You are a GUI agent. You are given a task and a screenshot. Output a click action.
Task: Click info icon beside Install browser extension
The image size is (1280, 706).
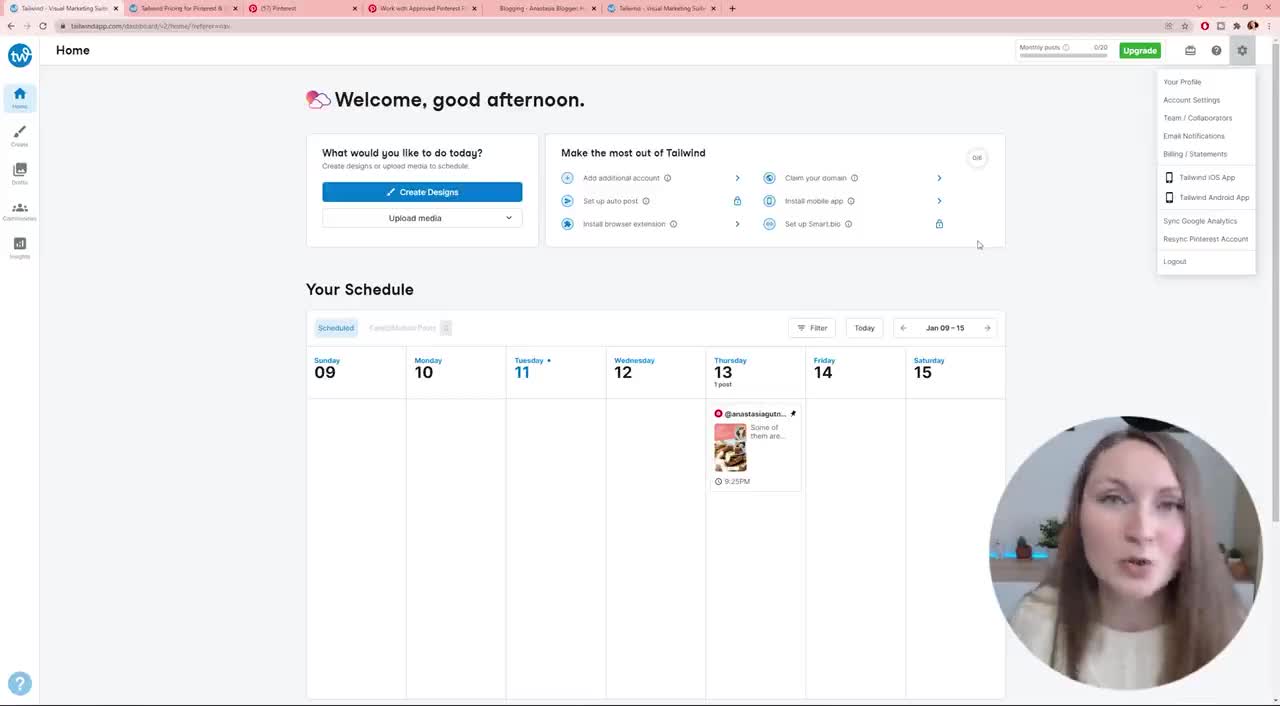coord(673,224)
